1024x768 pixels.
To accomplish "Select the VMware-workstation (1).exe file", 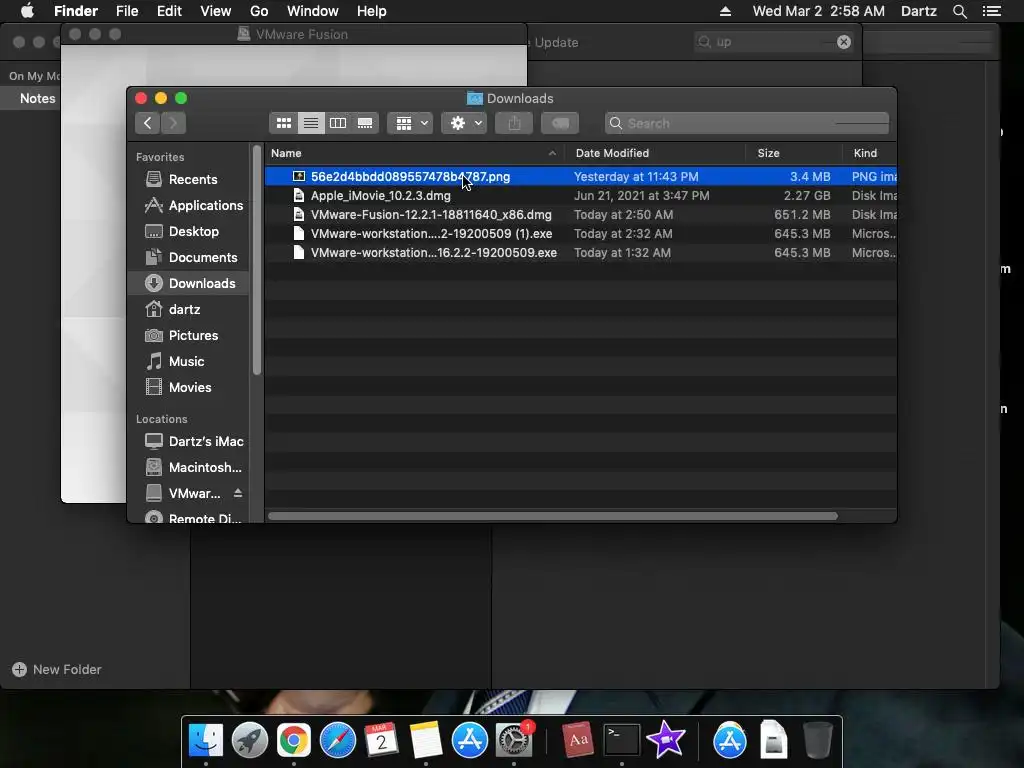I will coord(581,233).
